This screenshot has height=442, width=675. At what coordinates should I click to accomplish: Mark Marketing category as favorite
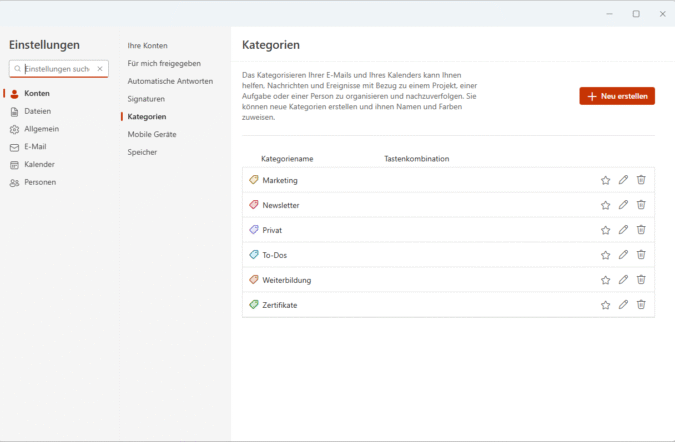tap(605, 180)
